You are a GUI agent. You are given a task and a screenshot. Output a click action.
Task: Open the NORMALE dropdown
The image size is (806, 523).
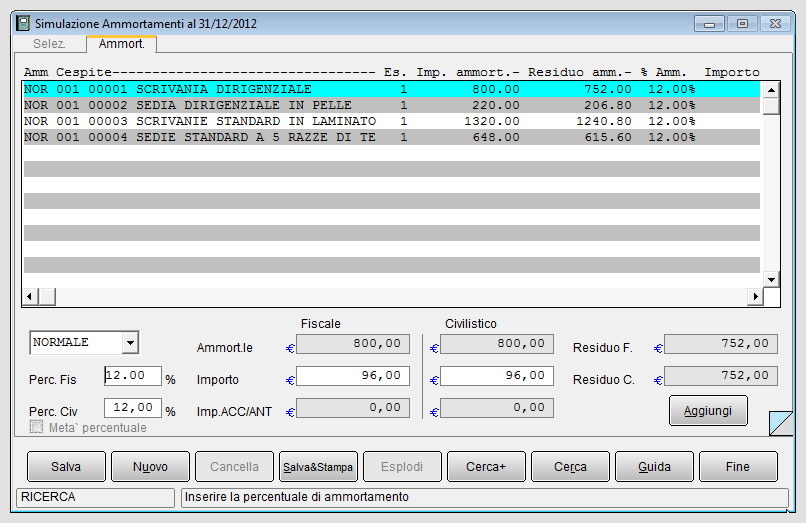130,342
